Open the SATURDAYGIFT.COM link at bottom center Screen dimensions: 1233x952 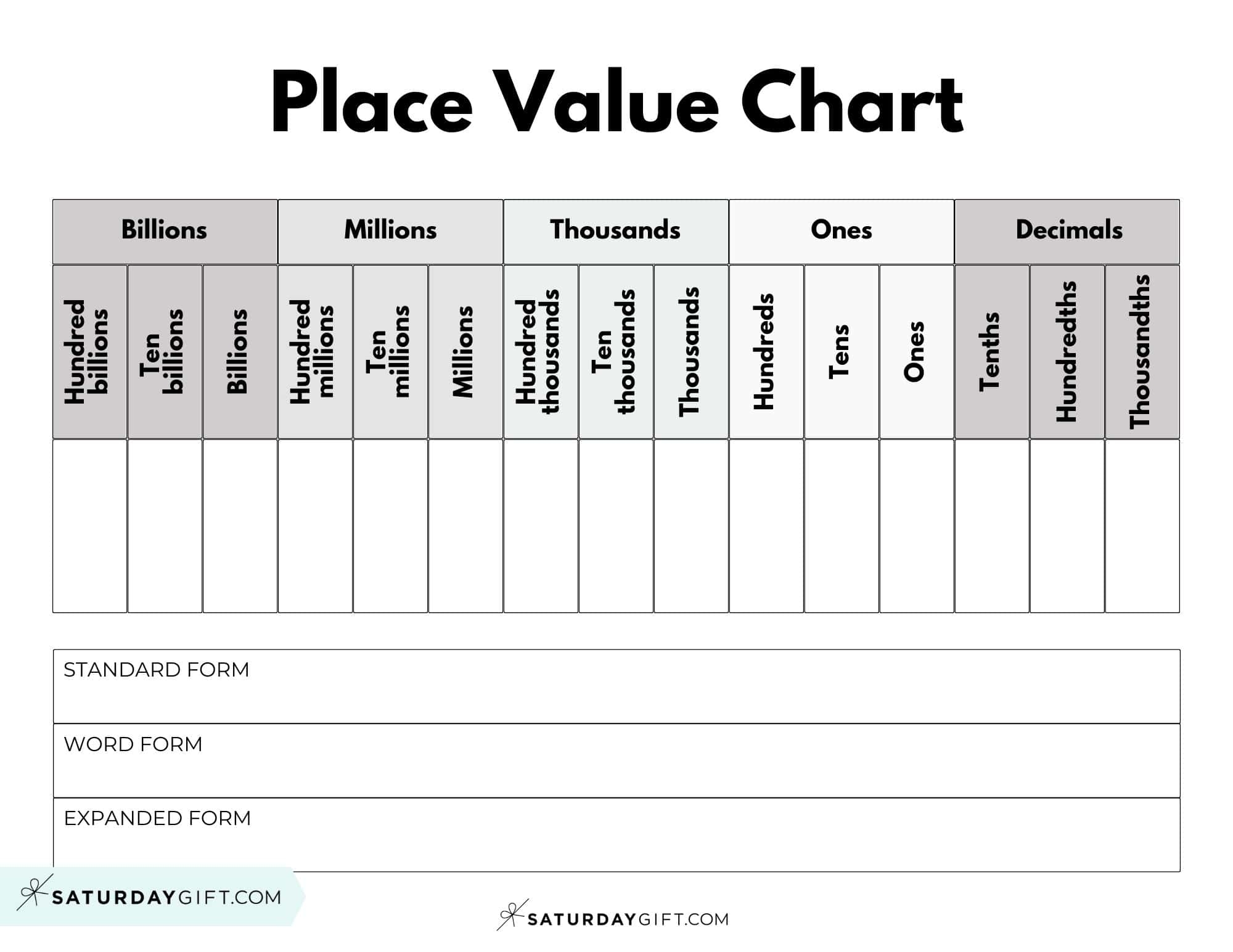(x=628, y=919)
